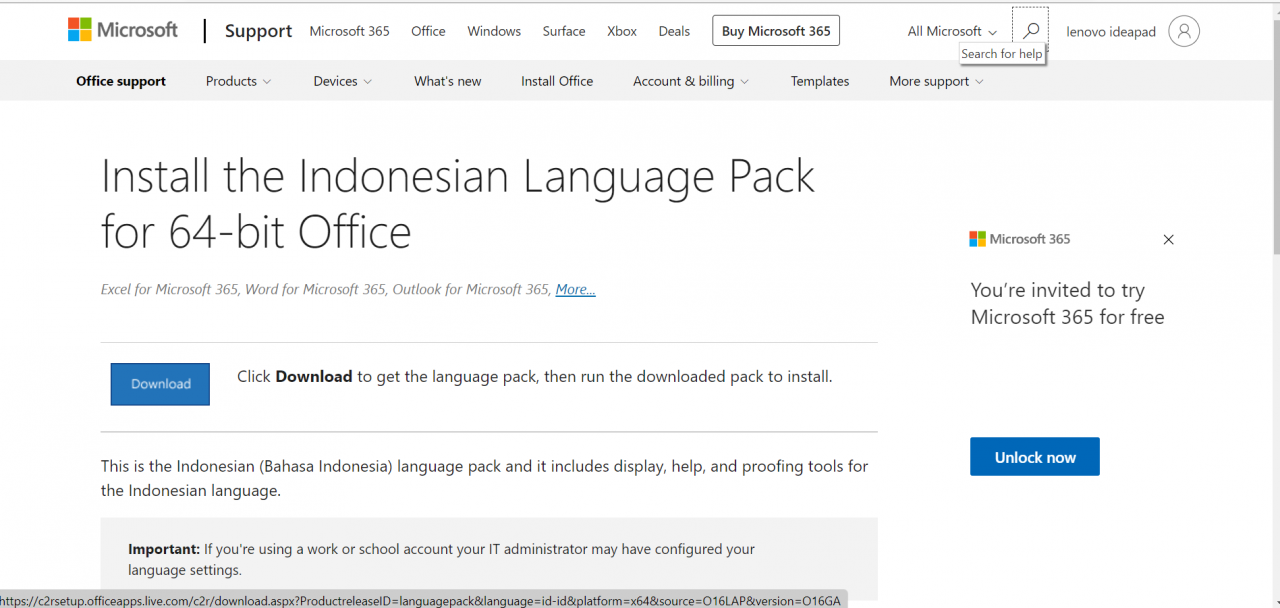Screen dimensions: 1280x608
Task: Open the Xbox header link
Action: click(x=622, y=31)
